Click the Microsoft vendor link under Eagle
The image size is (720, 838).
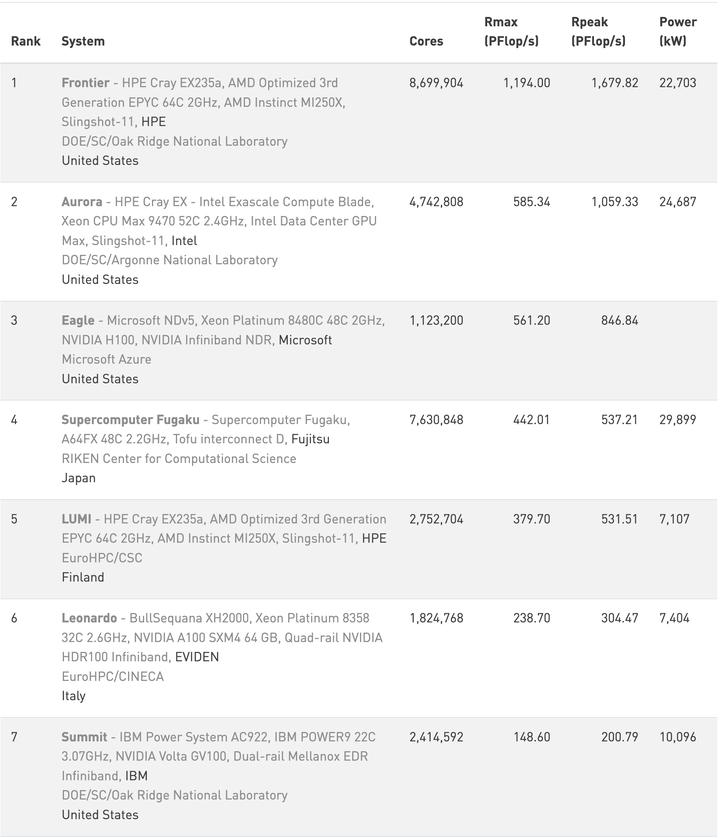[305, 340]
